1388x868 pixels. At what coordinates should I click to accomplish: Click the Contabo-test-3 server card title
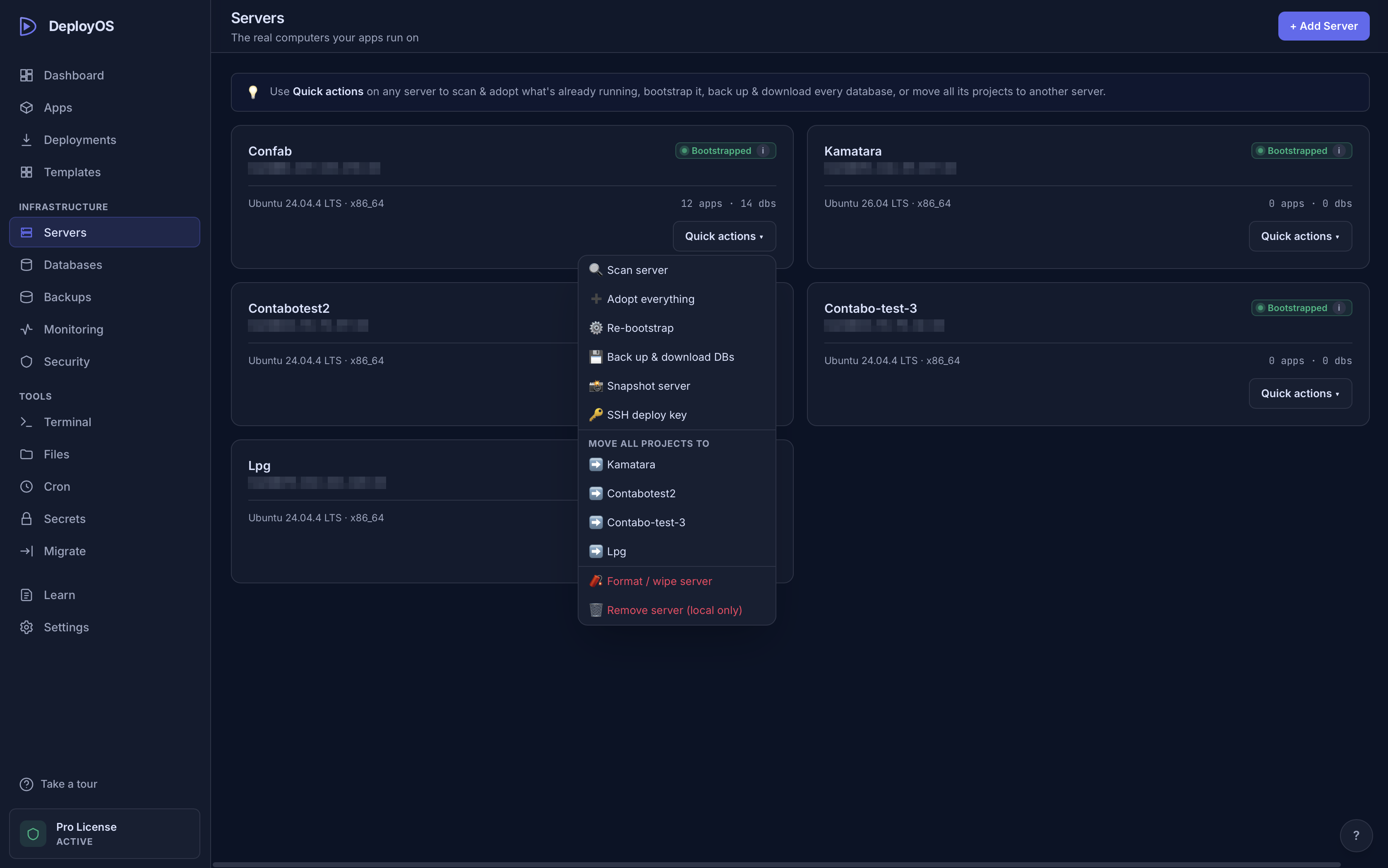pyautogui.click(x=870, y=308)
